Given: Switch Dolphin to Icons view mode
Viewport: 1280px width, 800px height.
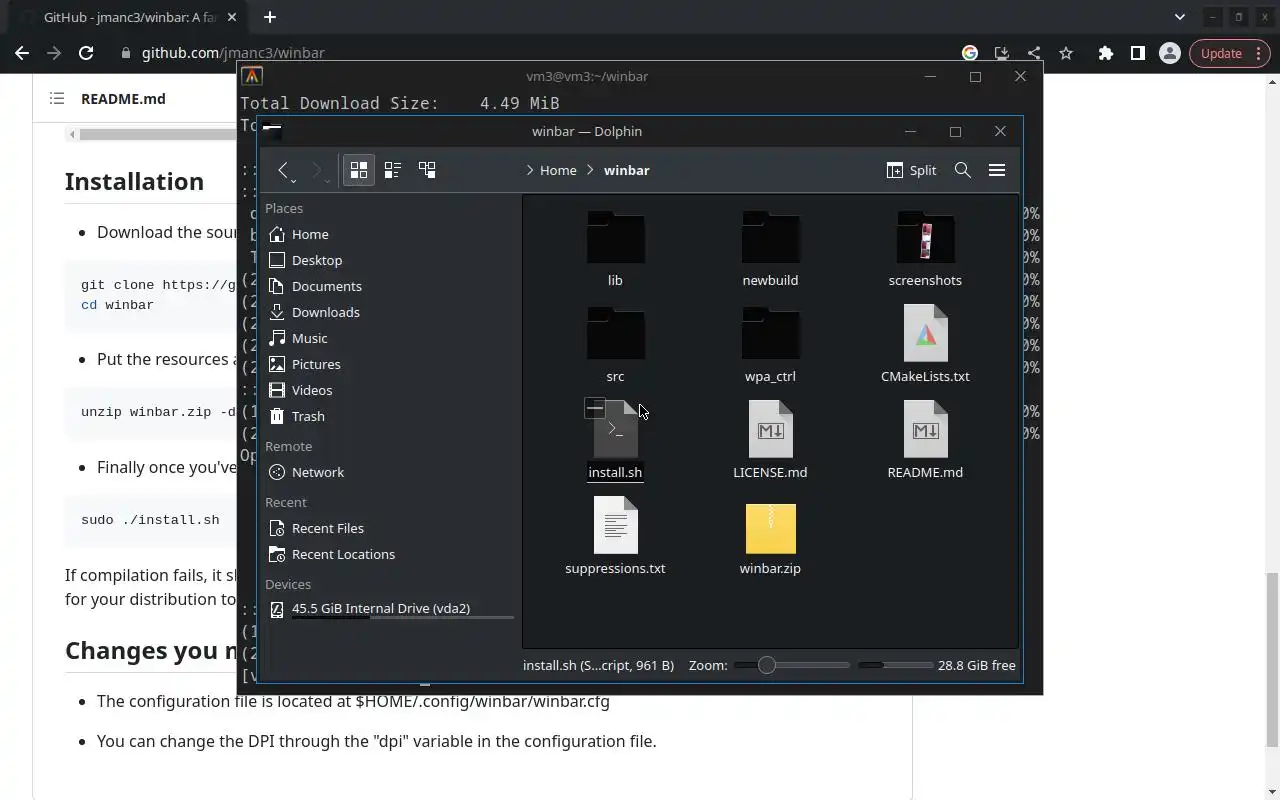Looking at the screenshot, I should (358, 170).
